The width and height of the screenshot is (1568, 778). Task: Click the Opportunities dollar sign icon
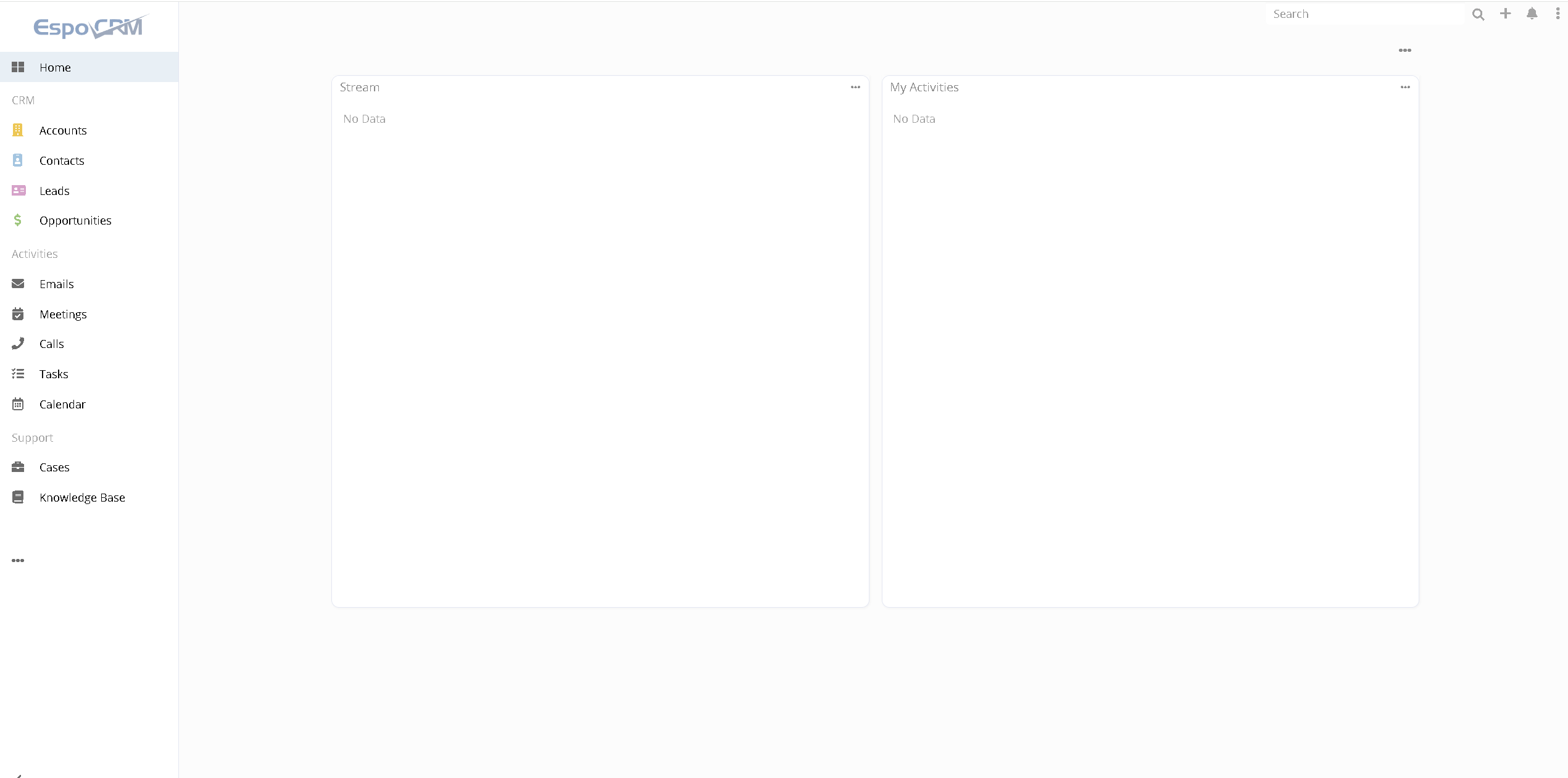[18, 220]
